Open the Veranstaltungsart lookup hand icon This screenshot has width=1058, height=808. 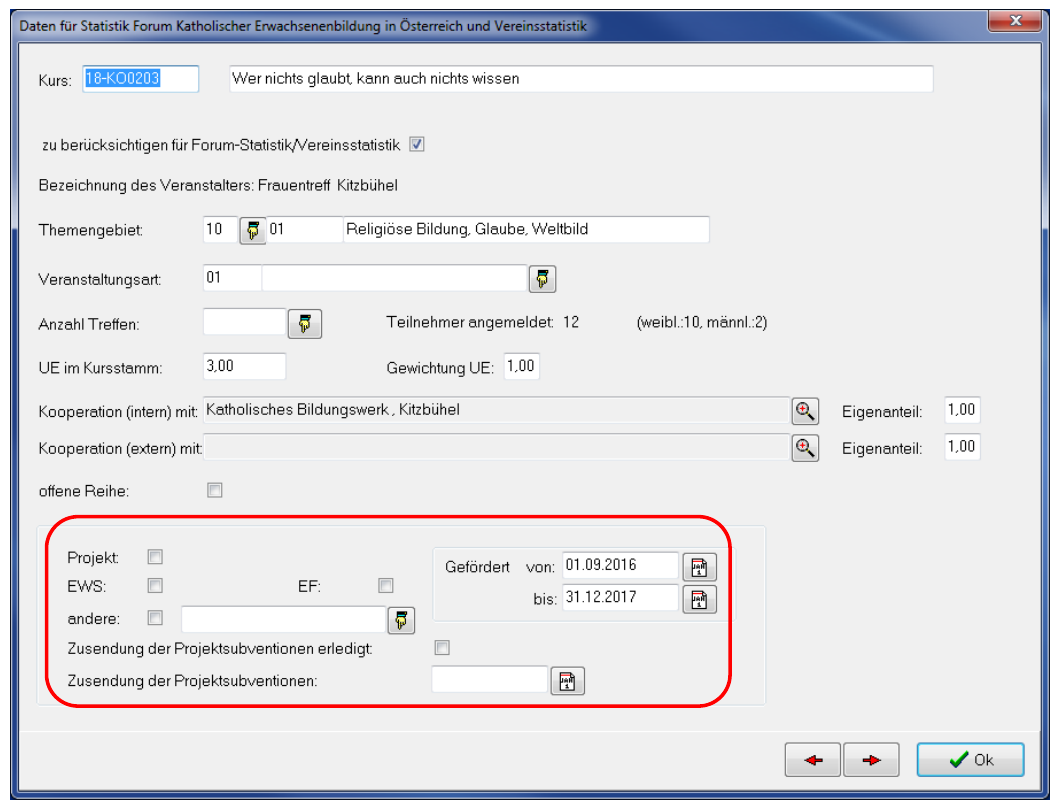point(542,279)
